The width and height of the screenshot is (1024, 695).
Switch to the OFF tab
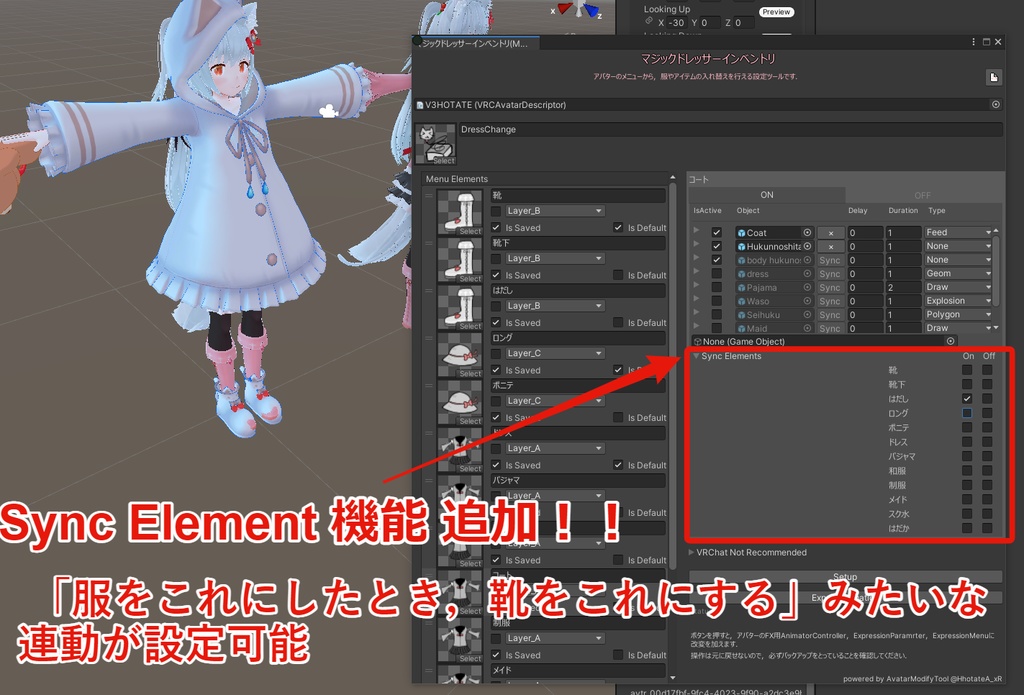coord(923,195)
